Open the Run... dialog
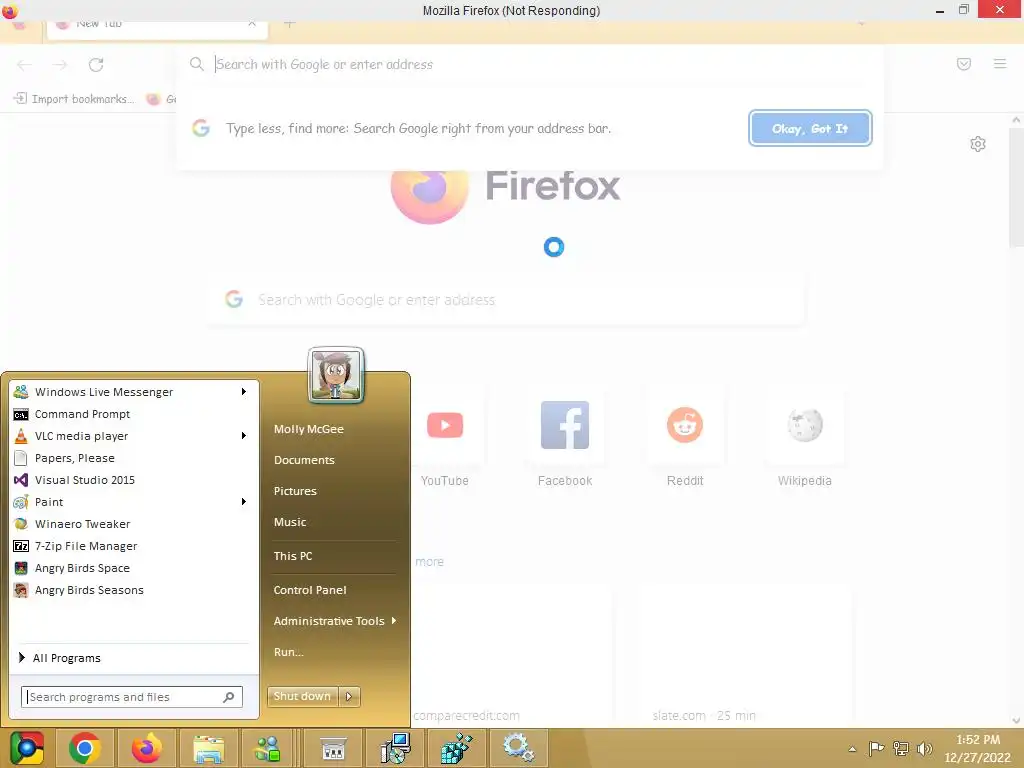 point(289,652)
